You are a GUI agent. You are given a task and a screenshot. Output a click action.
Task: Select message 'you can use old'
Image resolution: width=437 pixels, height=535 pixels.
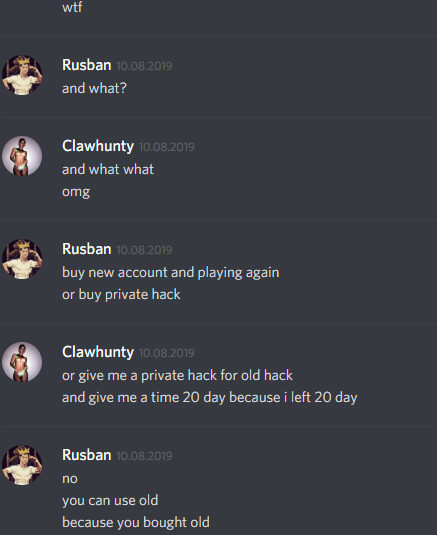pos(110,501)
